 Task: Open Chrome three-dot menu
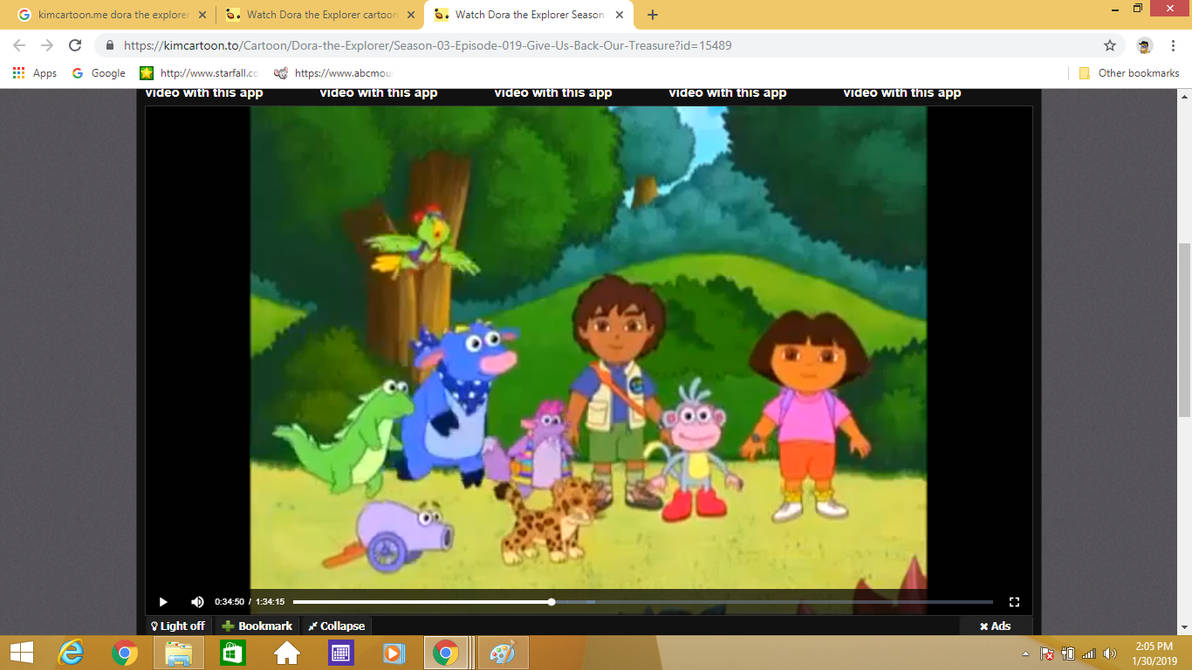pyautogui.click(x=1173, y=46)
